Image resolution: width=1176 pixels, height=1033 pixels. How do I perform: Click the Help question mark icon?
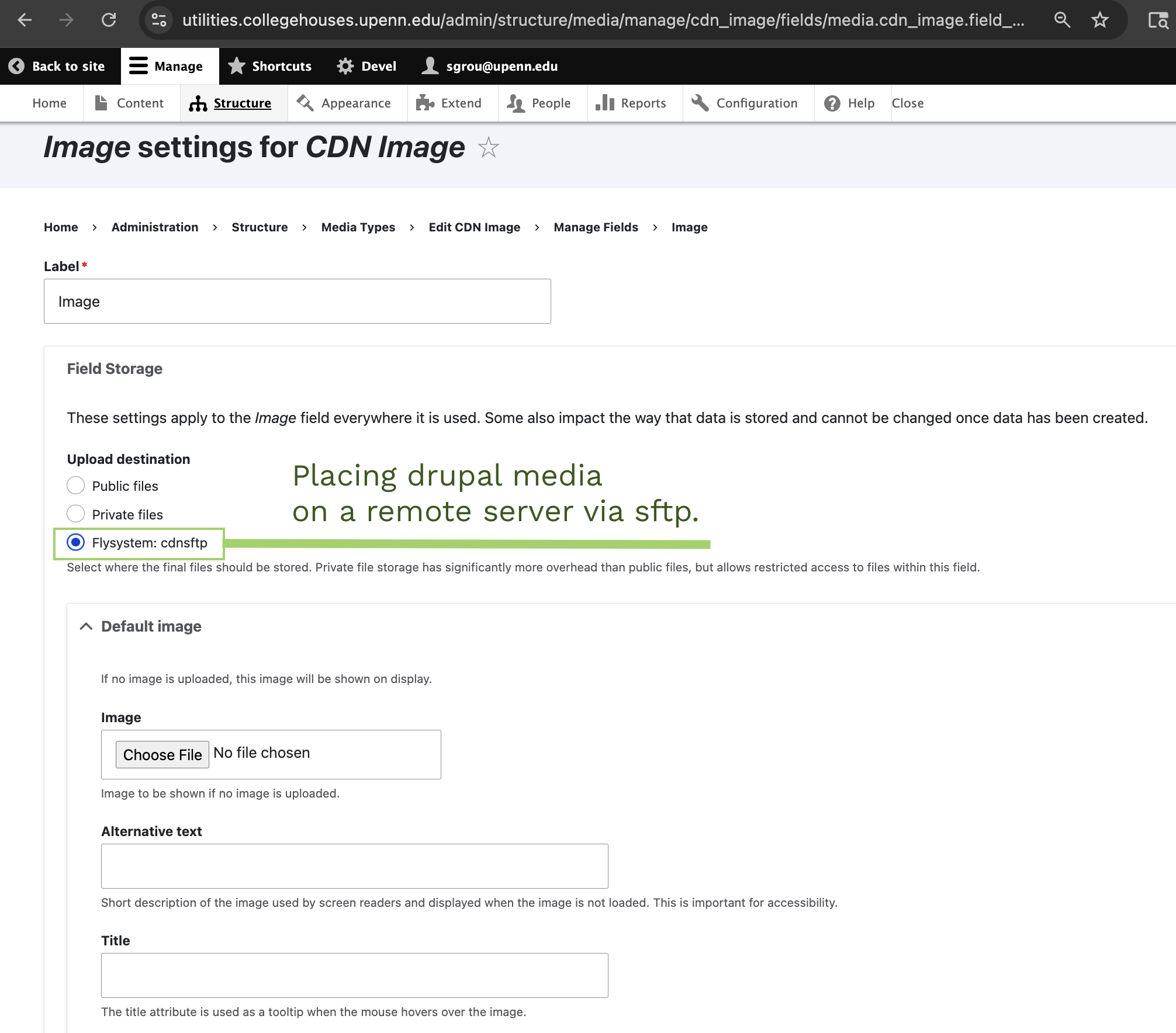(832, 103)
